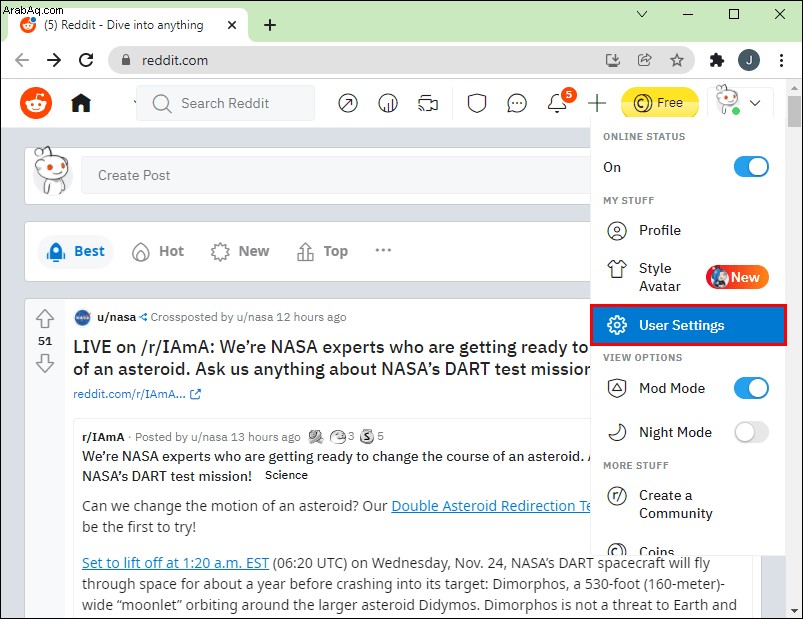Expand the user account dropdown
Screen dimensions: 803x619
coord(740,101)
